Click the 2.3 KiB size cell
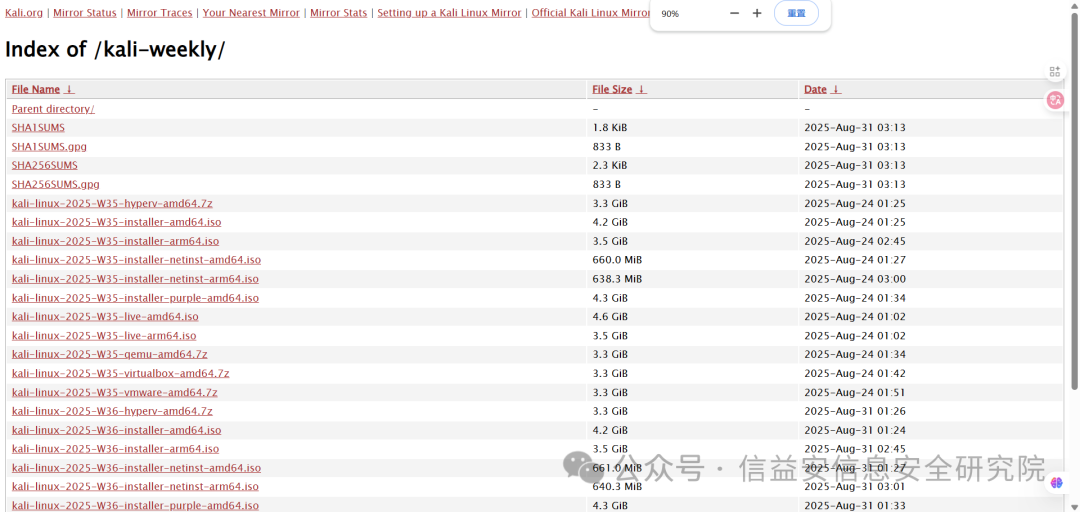The image size is (1080, 512). [610, 165]
